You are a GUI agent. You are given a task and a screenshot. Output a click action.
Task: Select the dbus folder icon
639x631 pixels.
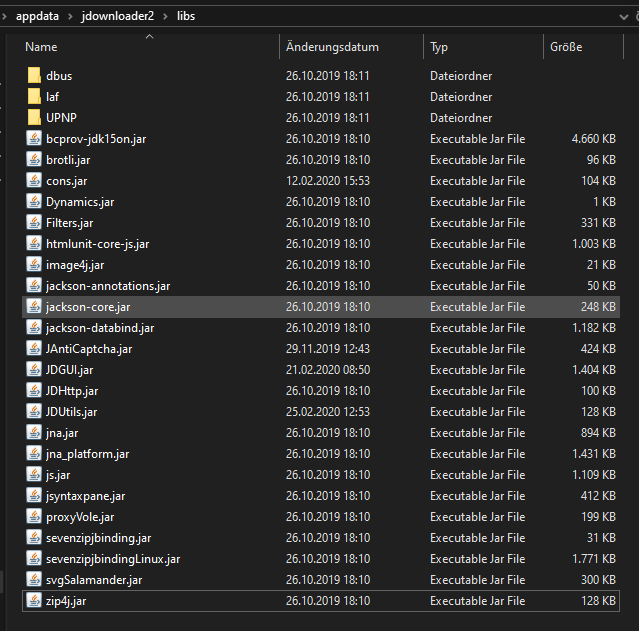34,75
